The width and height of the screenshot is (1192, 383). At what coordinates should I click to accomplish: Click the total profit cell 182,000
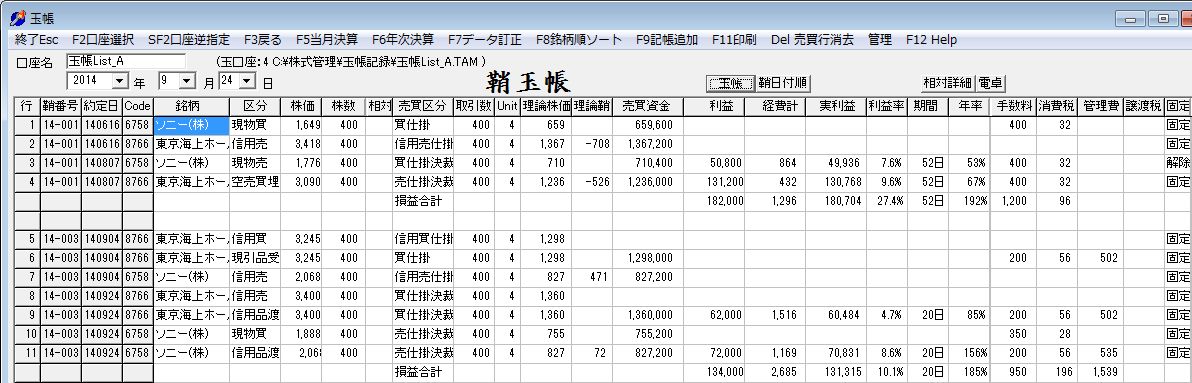(x=714, y=201)
